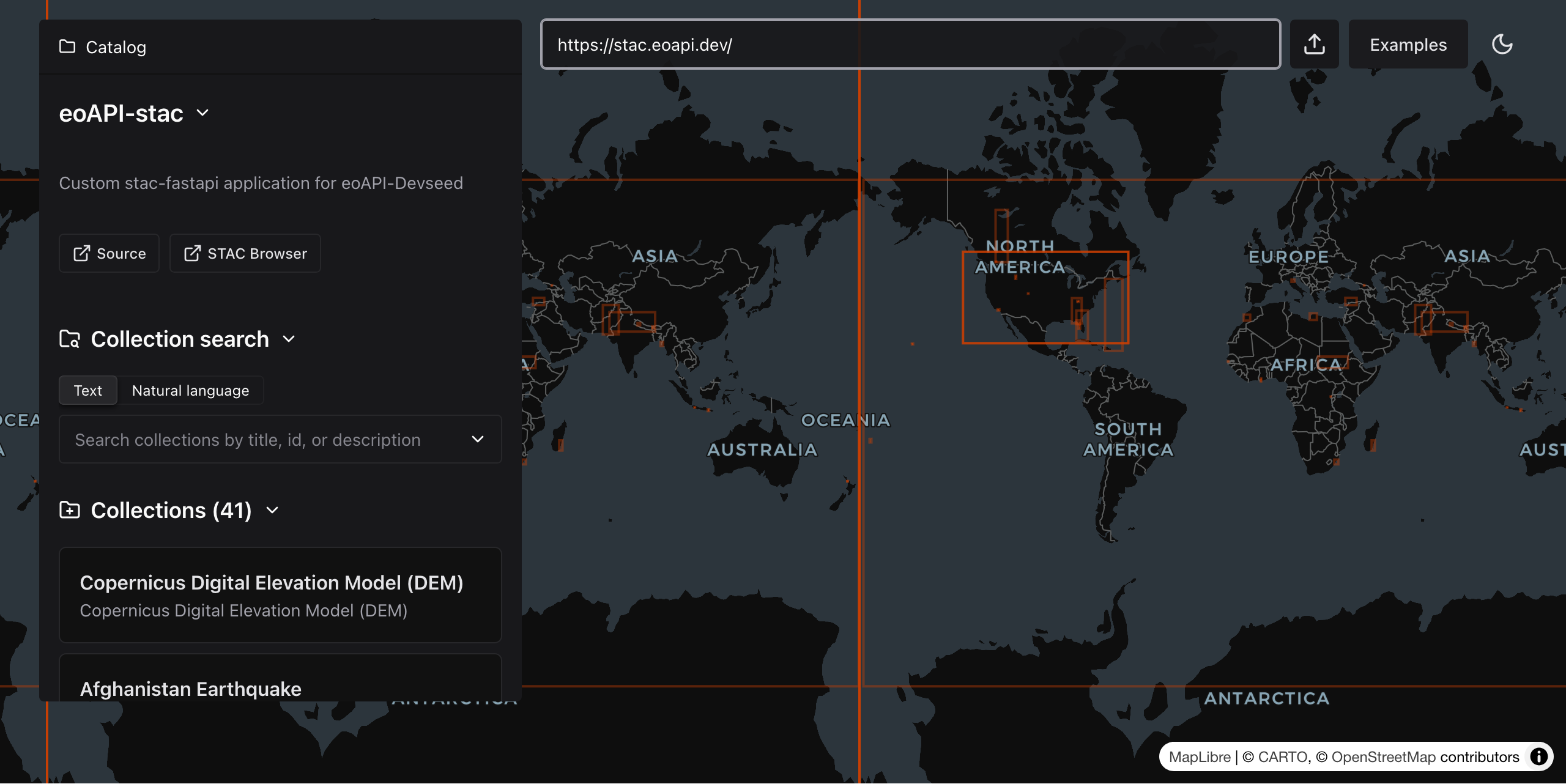
Task: Click the STAC URL input field
Action: point(910,45)
